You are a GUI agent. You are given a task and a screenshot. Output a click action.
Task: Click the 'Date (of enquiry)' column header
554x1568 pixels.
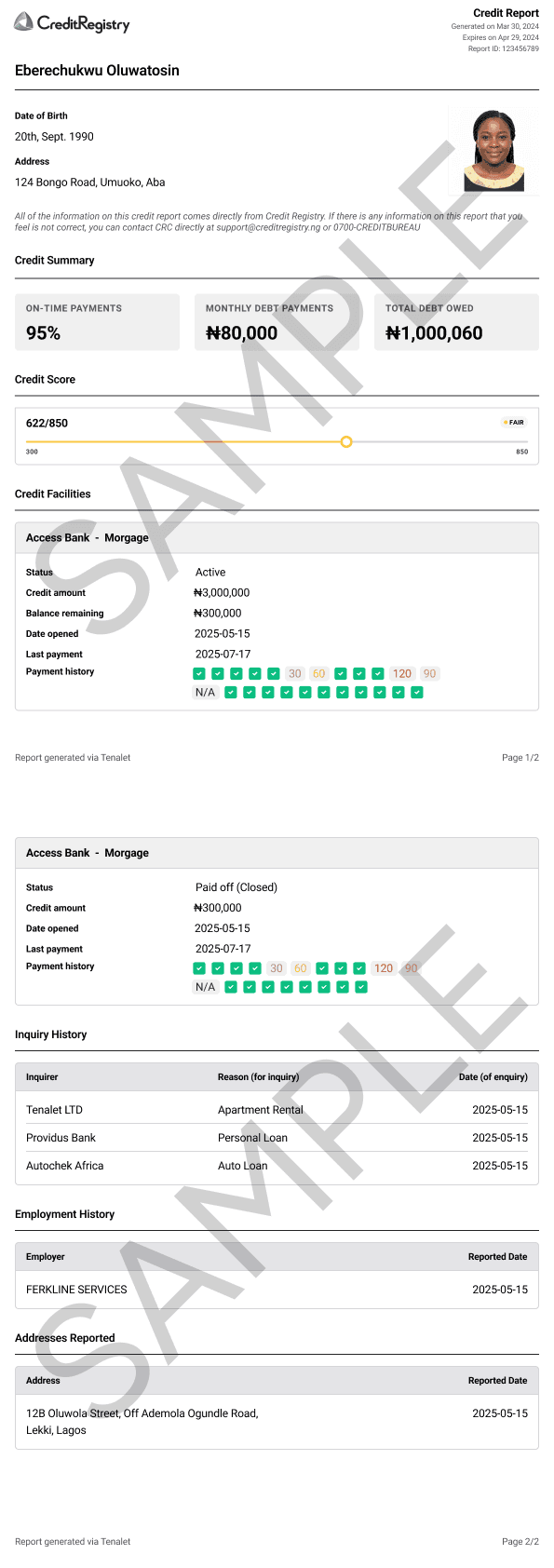click(x=493, y=1077)
